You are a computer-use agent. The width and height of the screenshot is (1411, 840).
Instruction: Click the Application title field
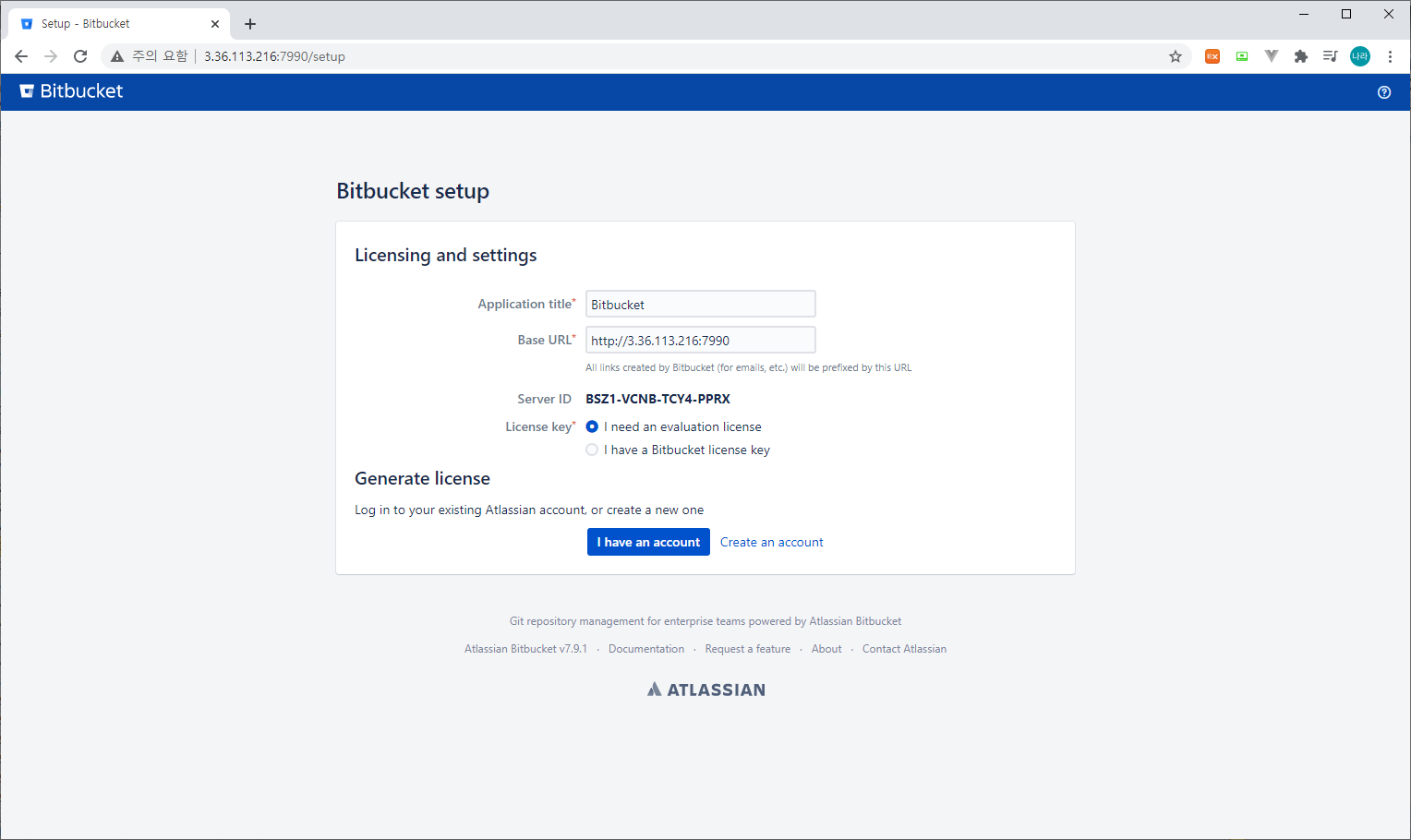[701, 305]
